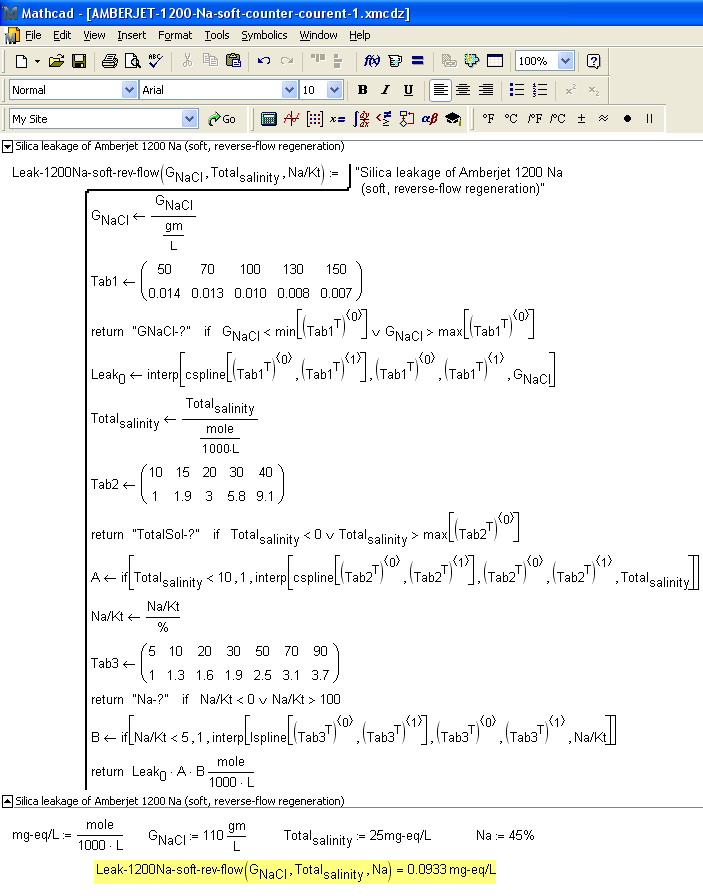Paste from clipboard
This screenshot has height=896, width=703.
click(x=233, y=61)
